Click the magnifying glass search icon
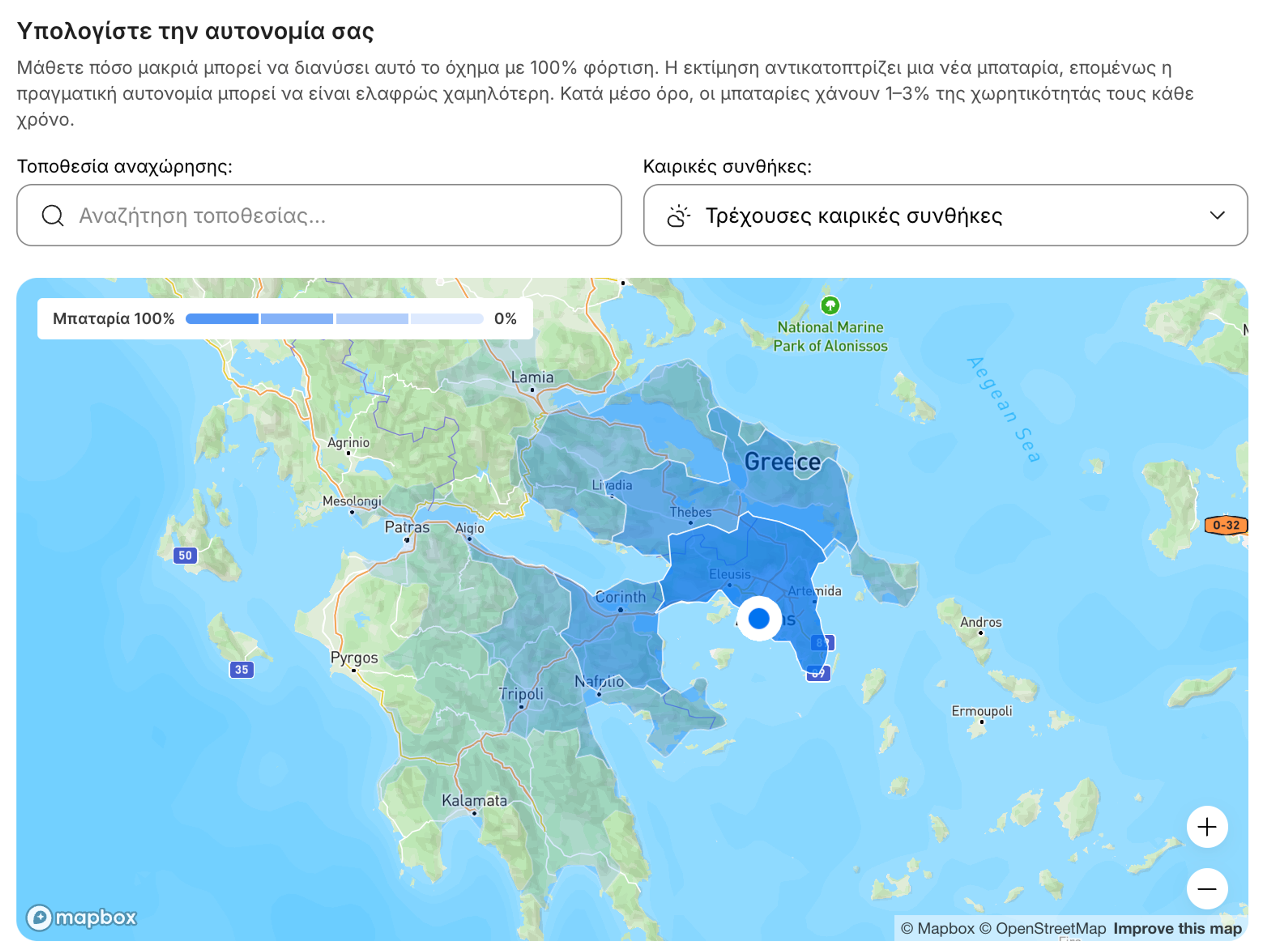The image size is (1262, 952). [53, 215]
